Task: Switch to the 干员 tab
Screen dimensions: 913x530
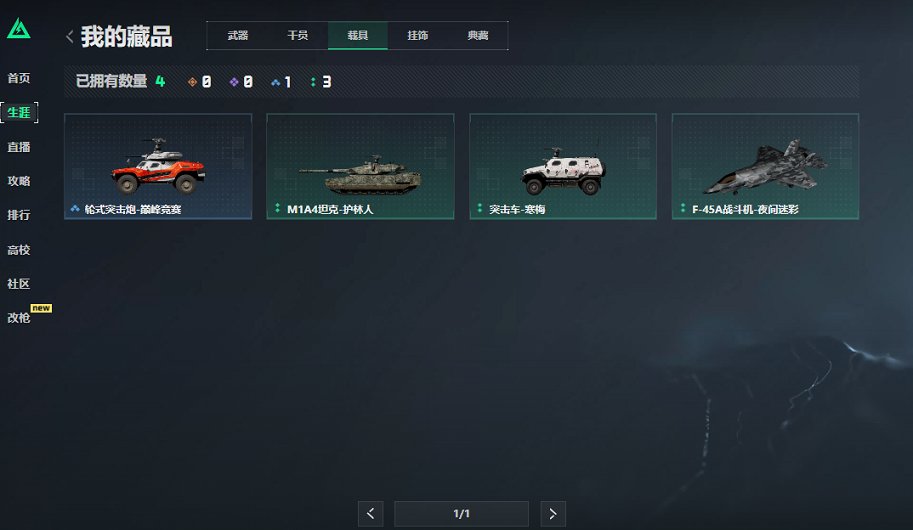Action: point(298,36)
